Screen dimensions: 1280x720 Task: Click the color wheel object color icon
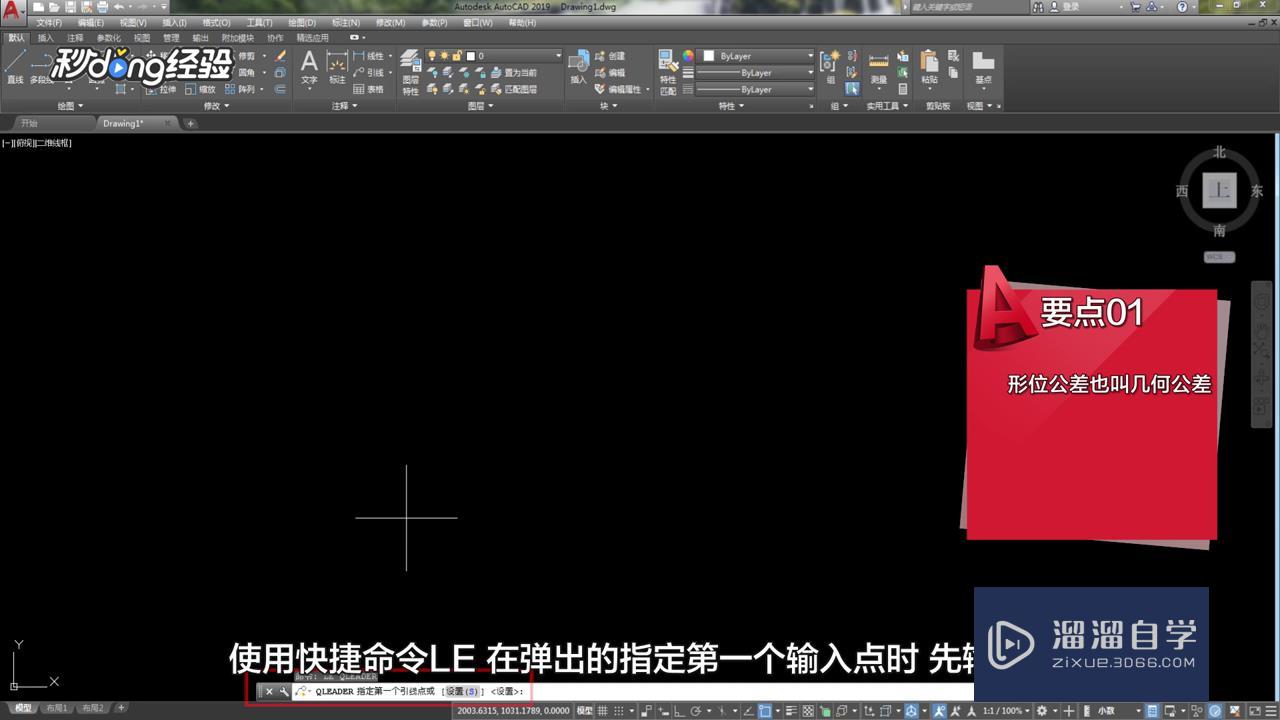coord(688,56)
